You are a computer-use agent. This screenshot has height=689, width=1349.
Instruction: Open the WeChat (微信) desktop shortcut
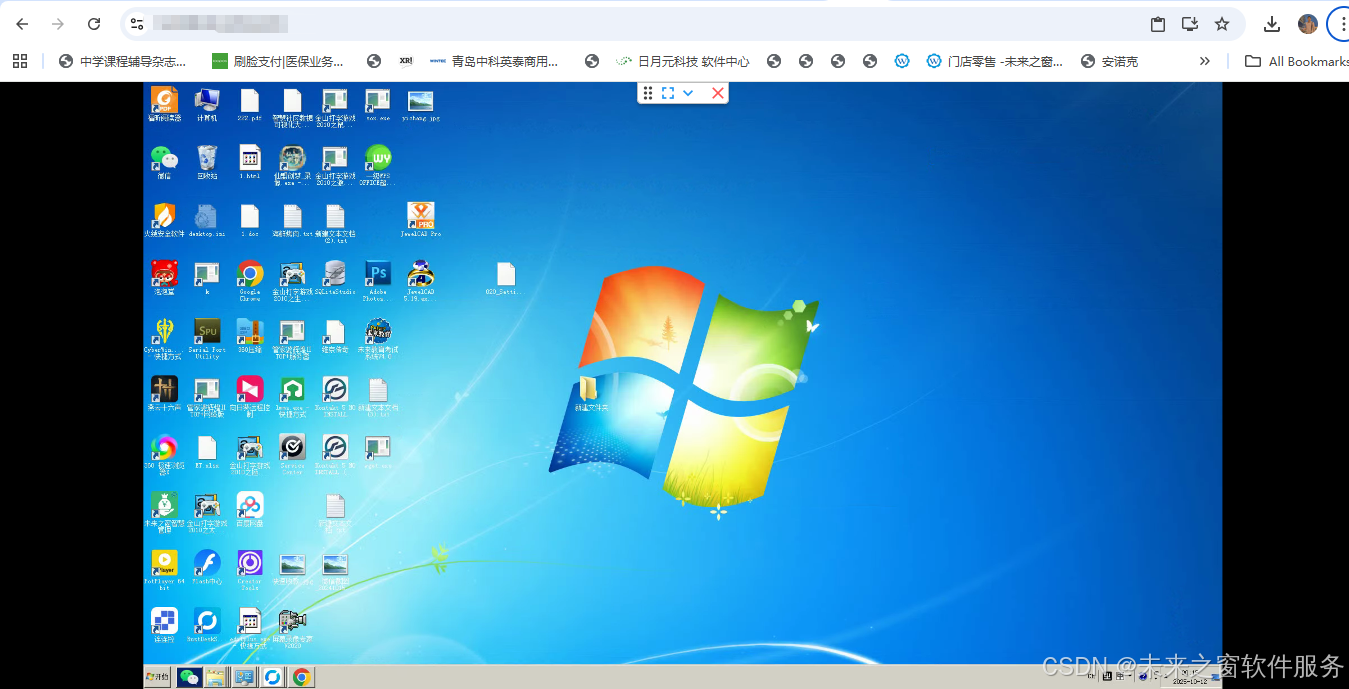click(164, 162)
